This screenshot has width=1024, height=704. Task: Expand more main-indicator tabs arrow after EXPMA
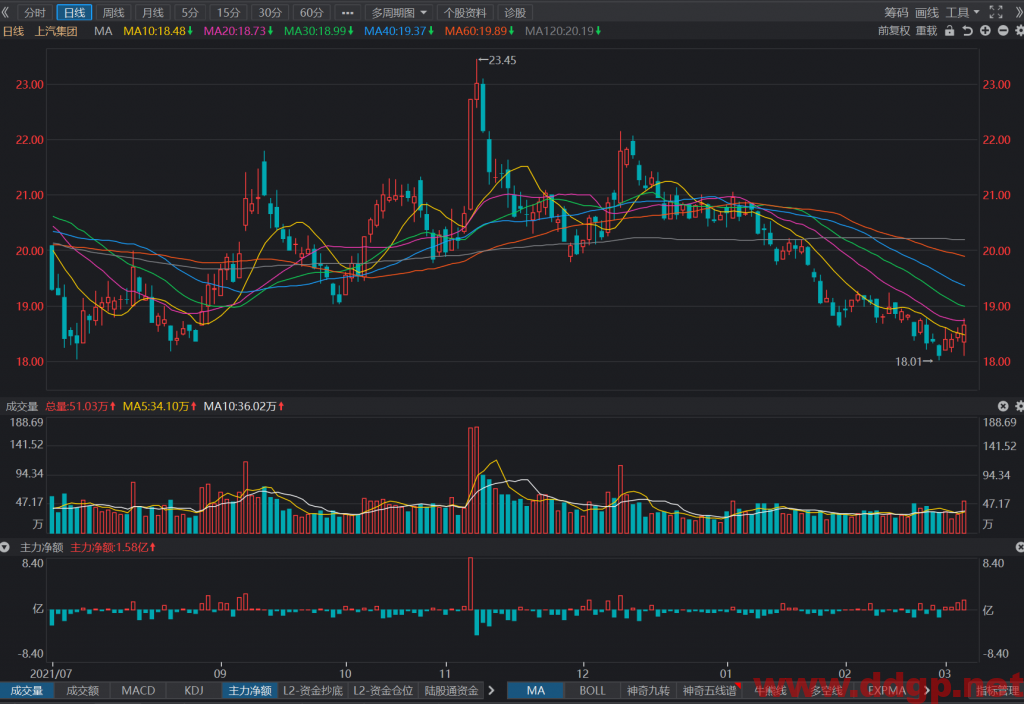(x=926, y=690)
